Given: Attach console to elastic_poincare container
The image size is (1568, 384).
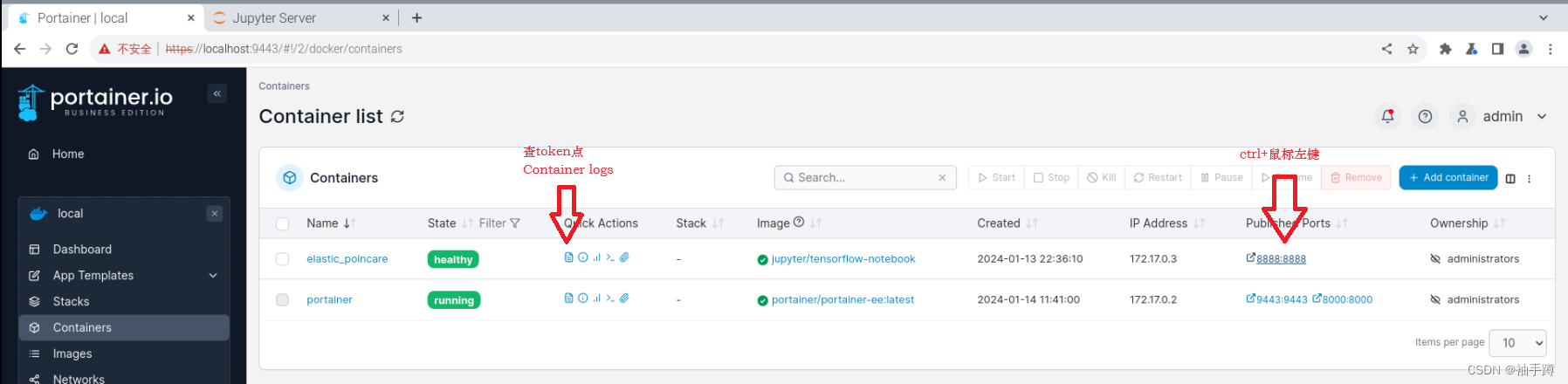Looking at the screenshot, I should pyautogui.click(x=624, y=257).
